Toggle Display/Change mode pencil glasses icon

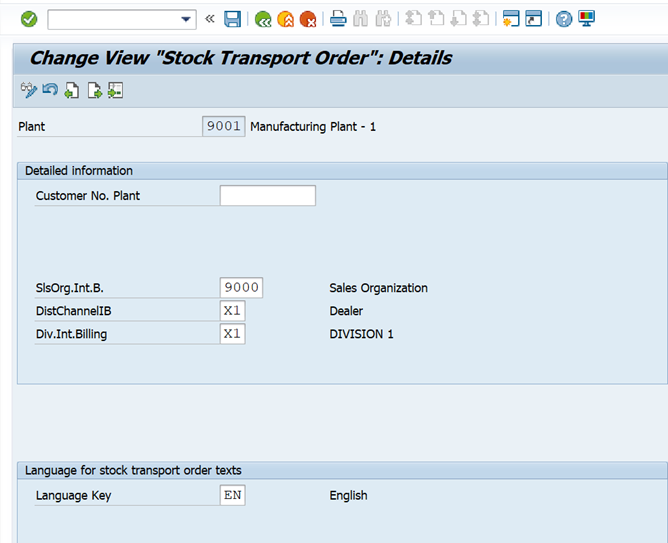[x=29, y=90]
